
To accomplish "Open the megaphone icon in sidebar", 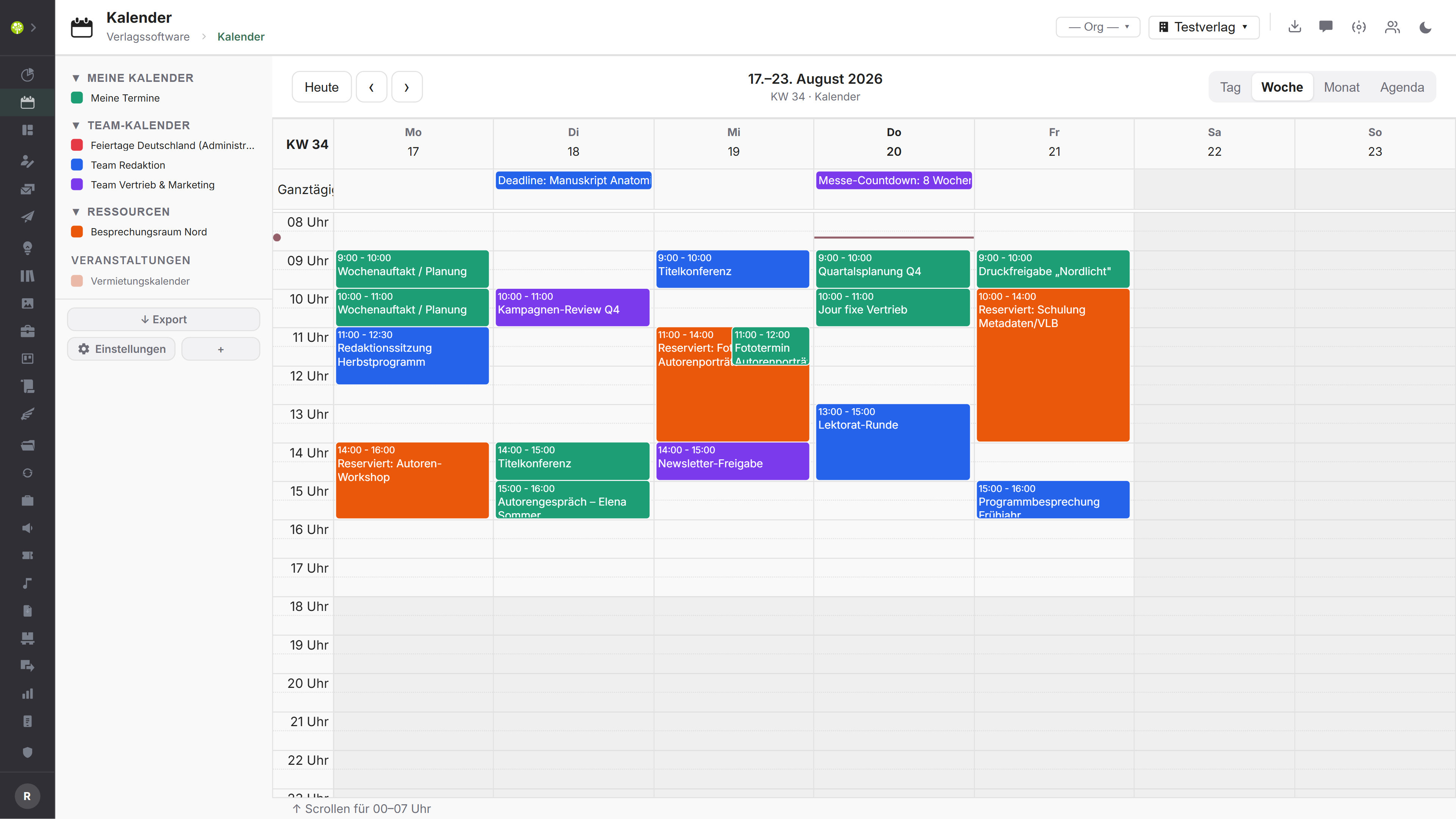I will click(27, 528).
